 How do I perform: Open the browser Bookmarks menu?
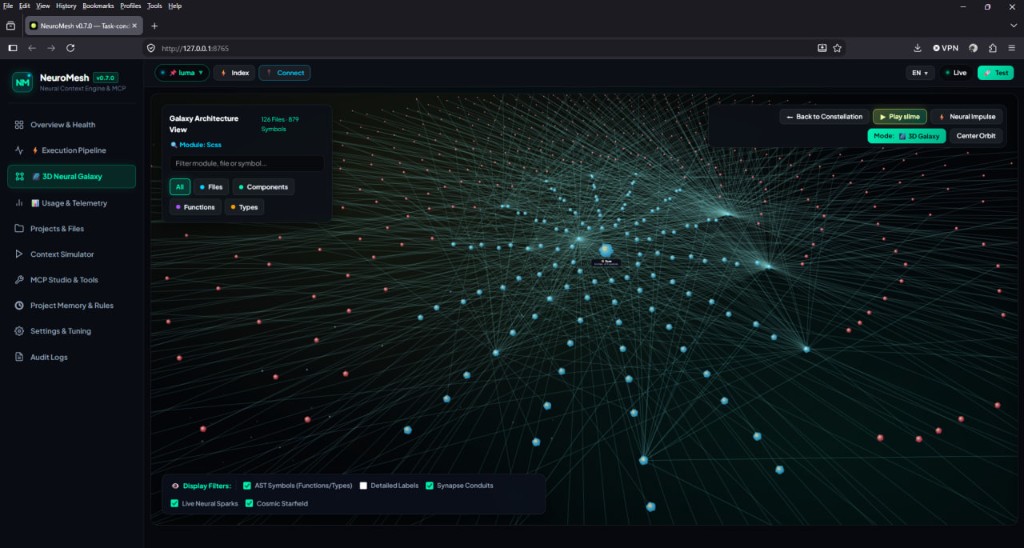point(98,6)
